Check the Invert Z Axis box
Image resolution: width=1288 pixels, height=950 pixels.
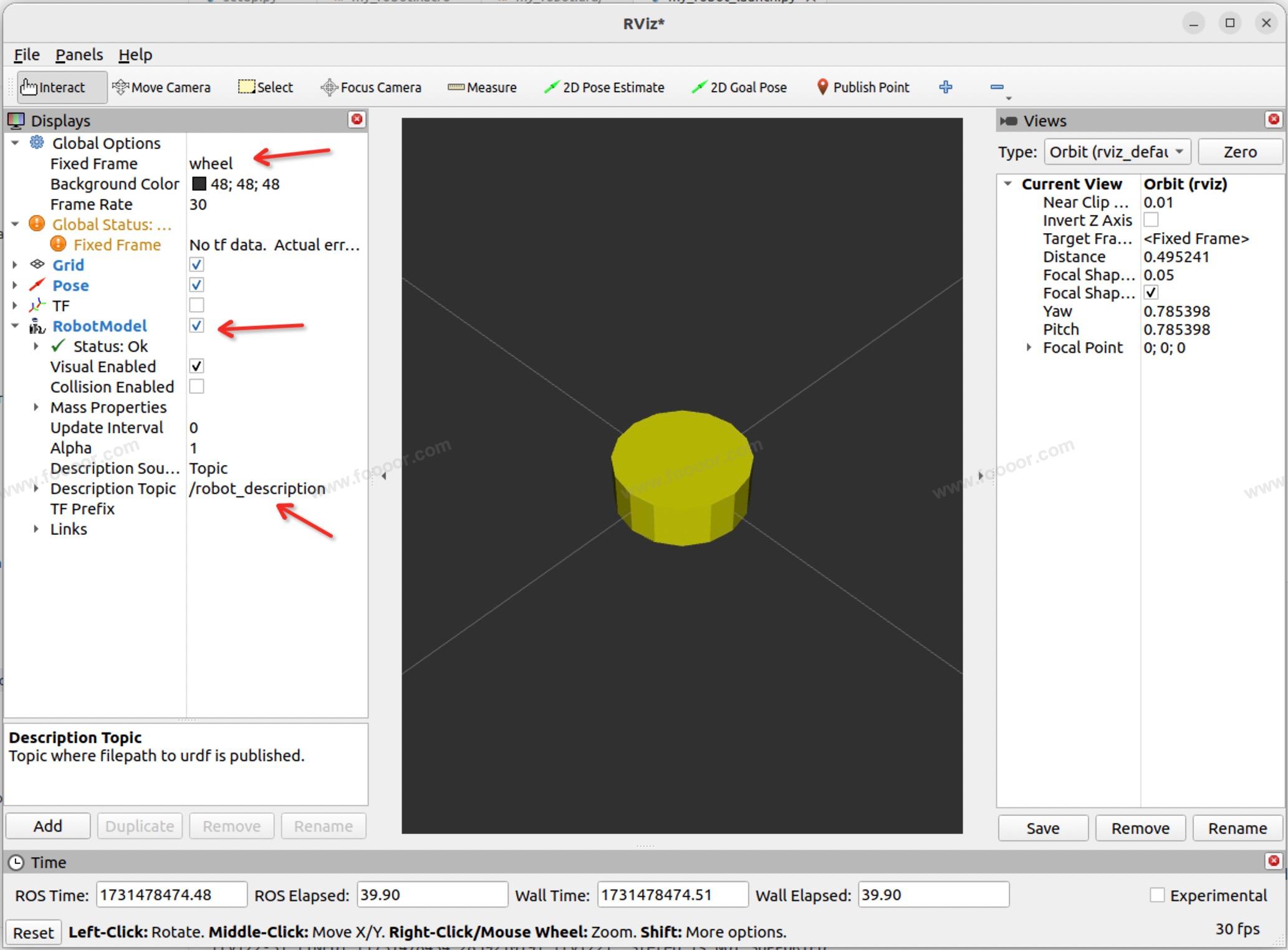(1151, 220)
